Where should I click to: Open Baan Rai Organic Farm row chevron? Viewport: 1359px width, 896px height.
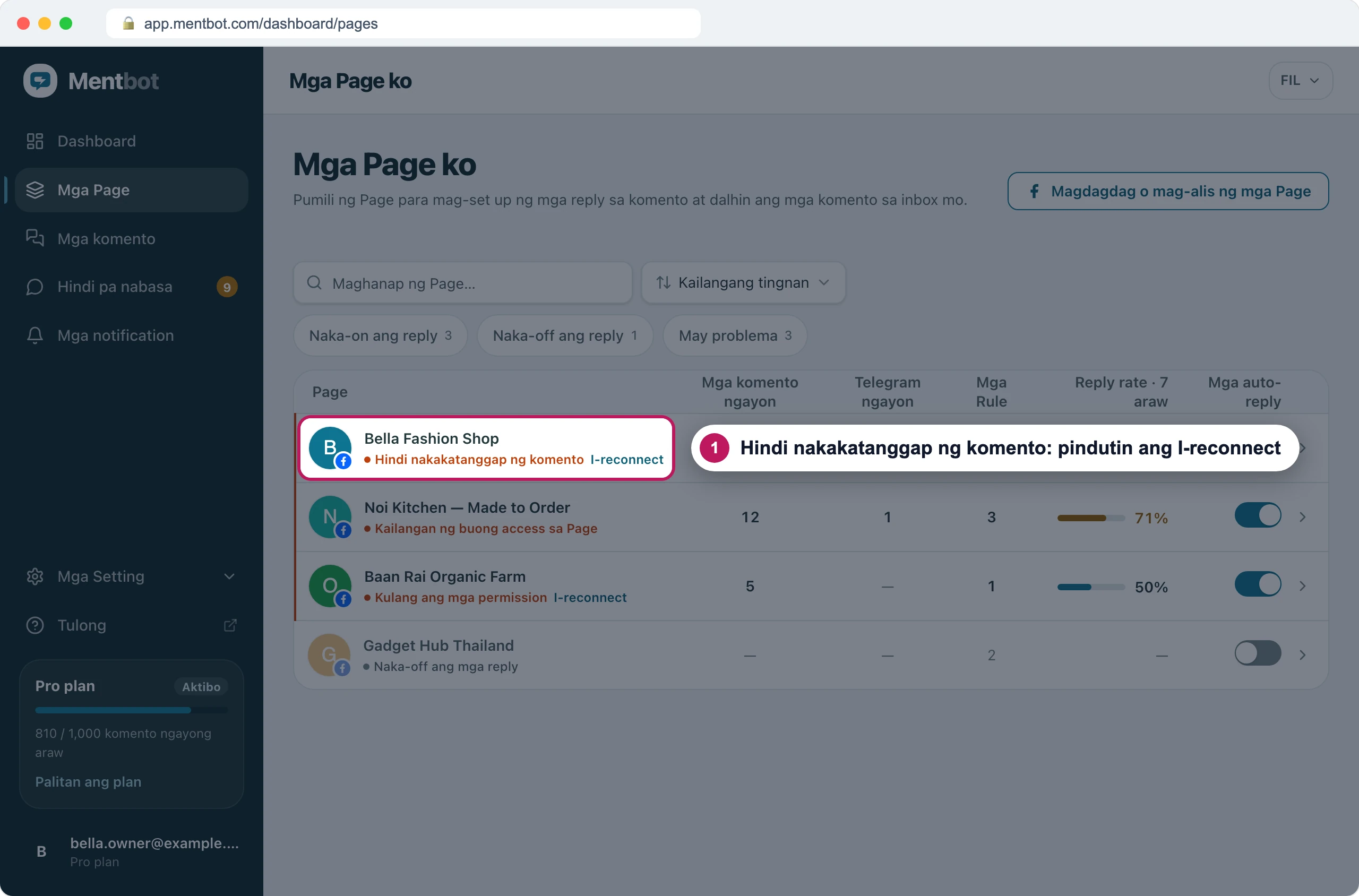[x=1302, y=587]
